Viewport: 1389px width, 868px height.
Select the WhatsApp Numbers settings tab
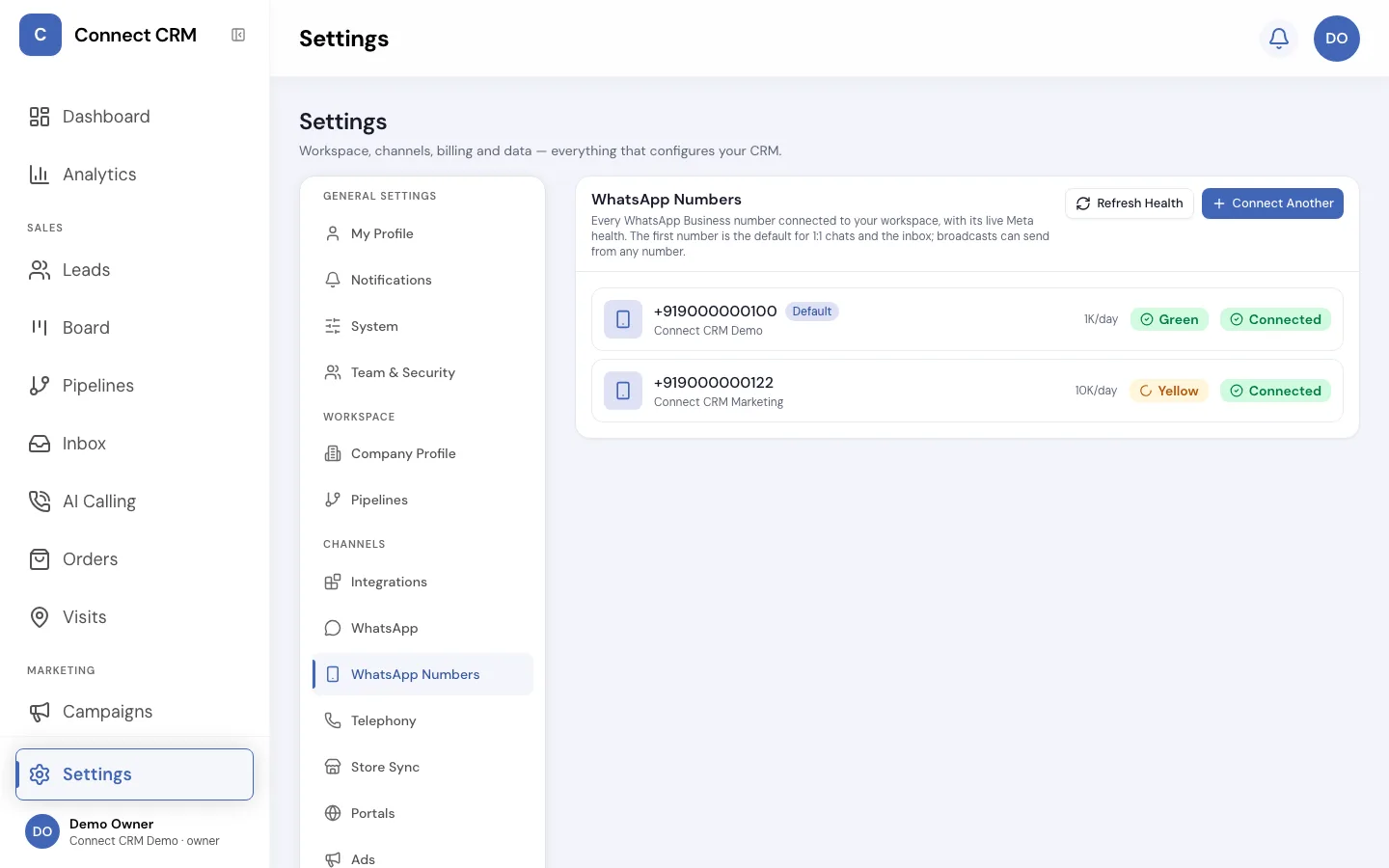coord(422,674)
